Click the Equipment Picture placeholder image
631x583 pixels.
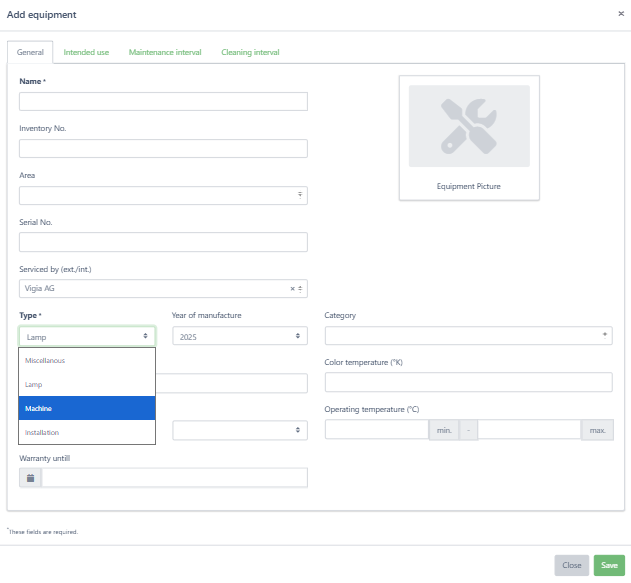469,126
